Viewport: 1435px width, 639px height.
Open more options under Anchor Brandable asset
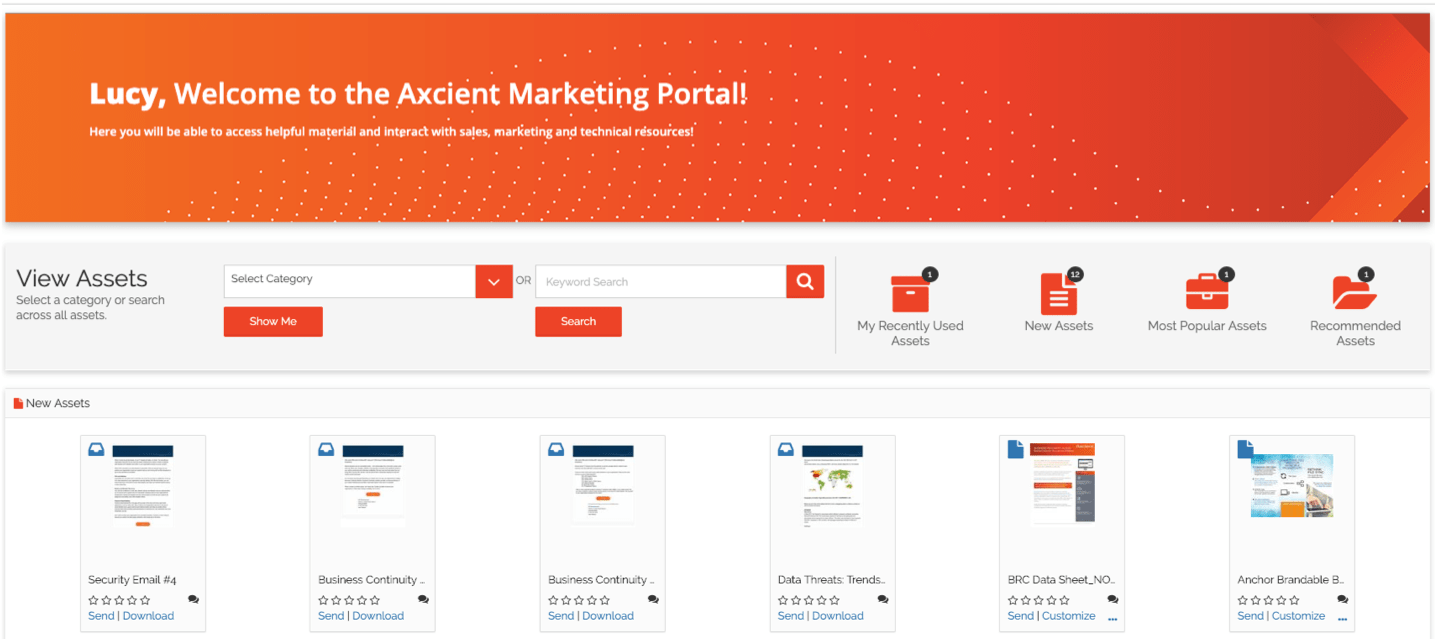coord(1342,619)
